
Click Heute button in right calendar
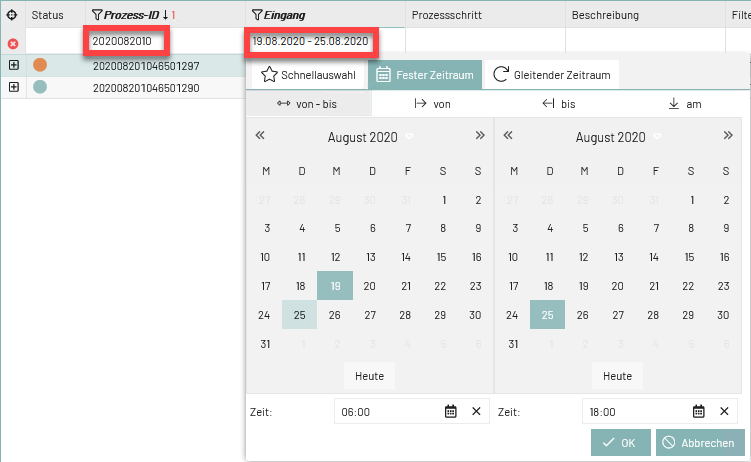[x=617, y=376]
